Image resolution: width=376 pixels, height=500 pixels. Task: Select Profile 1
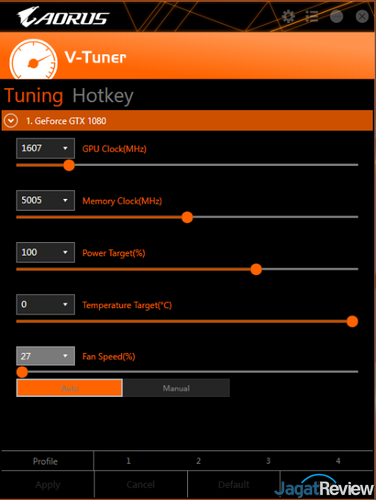point(128,461)
